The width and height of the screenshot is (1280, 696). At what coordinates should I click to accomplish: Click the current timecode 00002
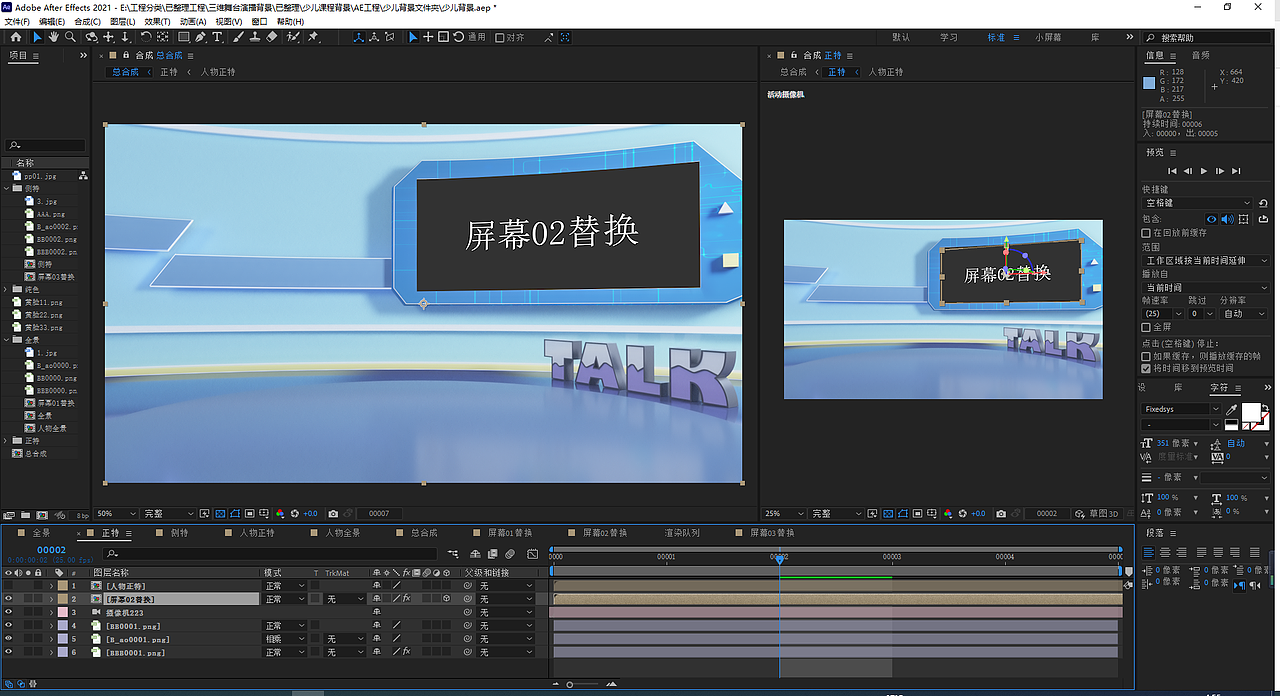(x=51, y=550)
